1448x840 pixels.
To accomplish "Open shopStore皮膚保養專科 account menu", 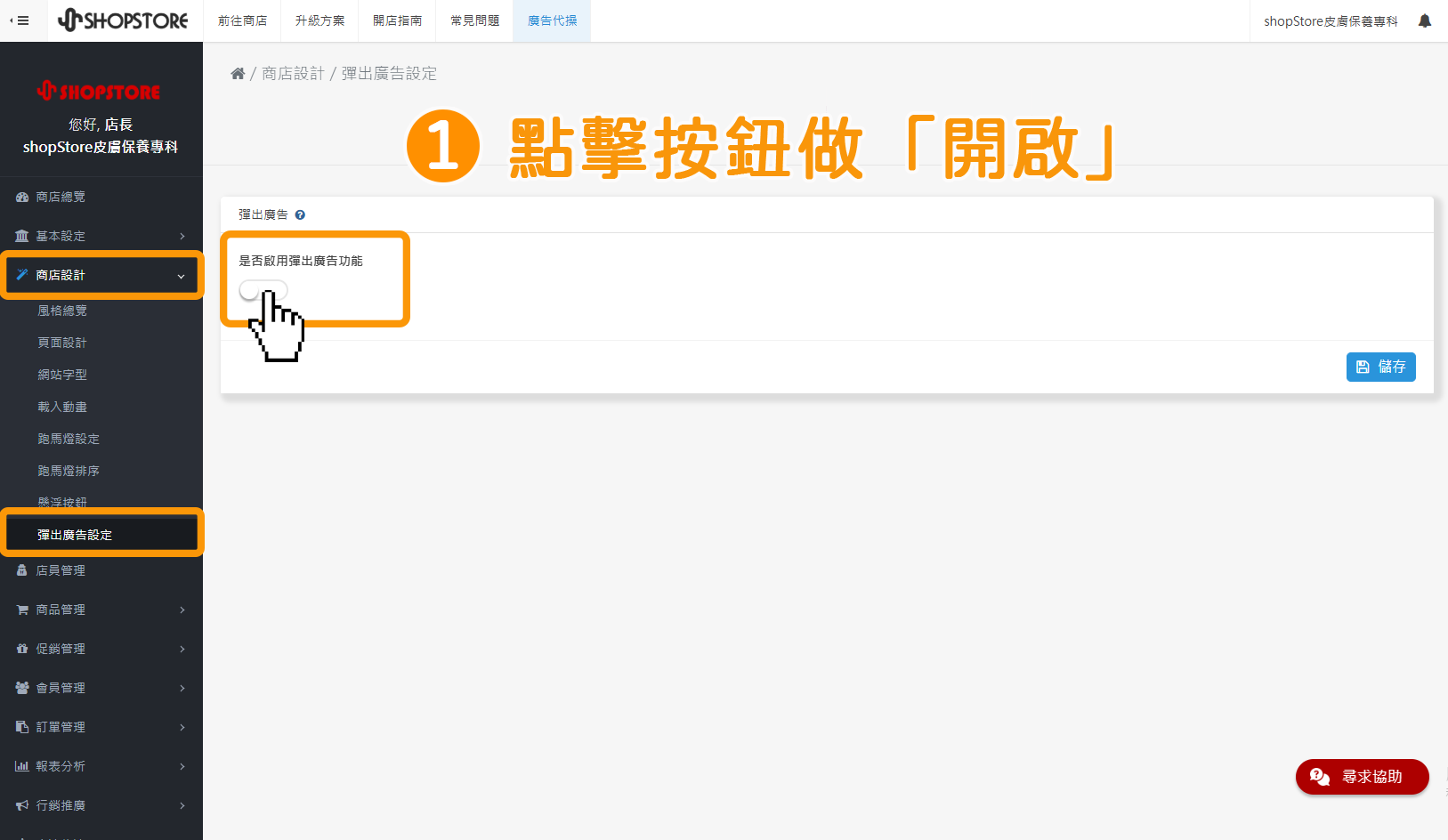I will (x=1331, y=20).
